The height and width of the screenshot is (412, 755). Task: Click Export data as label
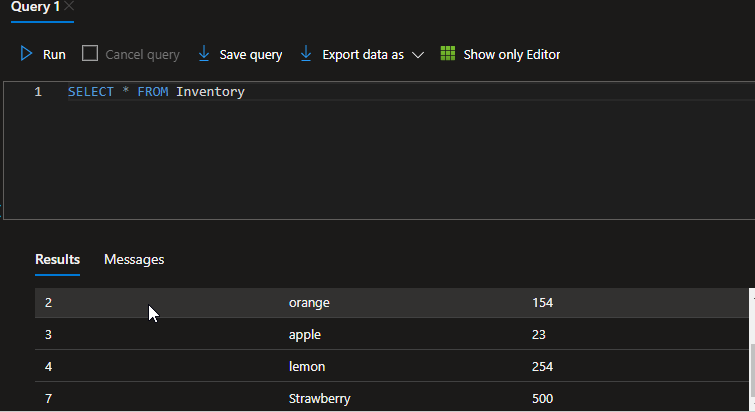tap(363, 55)
